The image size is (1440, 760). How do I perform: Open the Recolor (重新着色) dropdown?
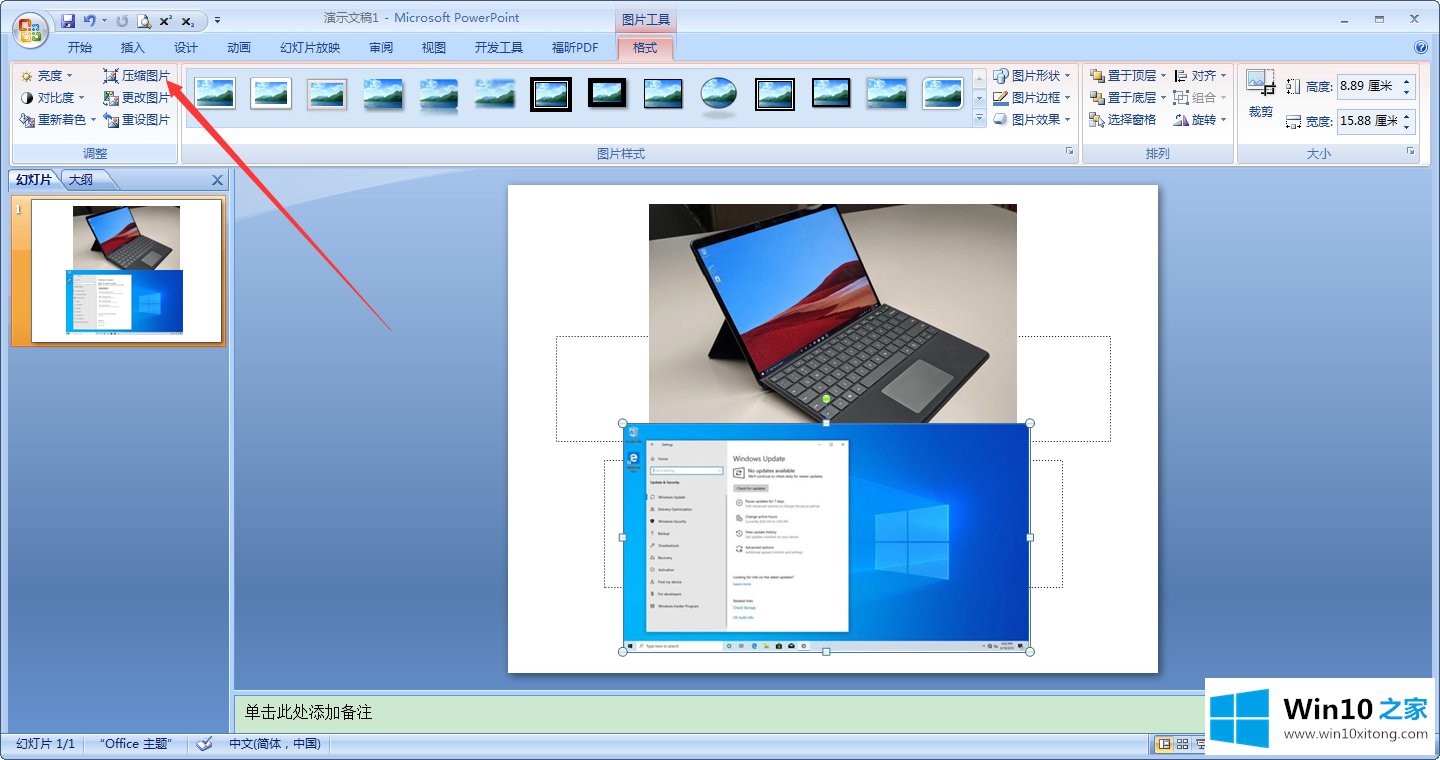coord(59,120)
